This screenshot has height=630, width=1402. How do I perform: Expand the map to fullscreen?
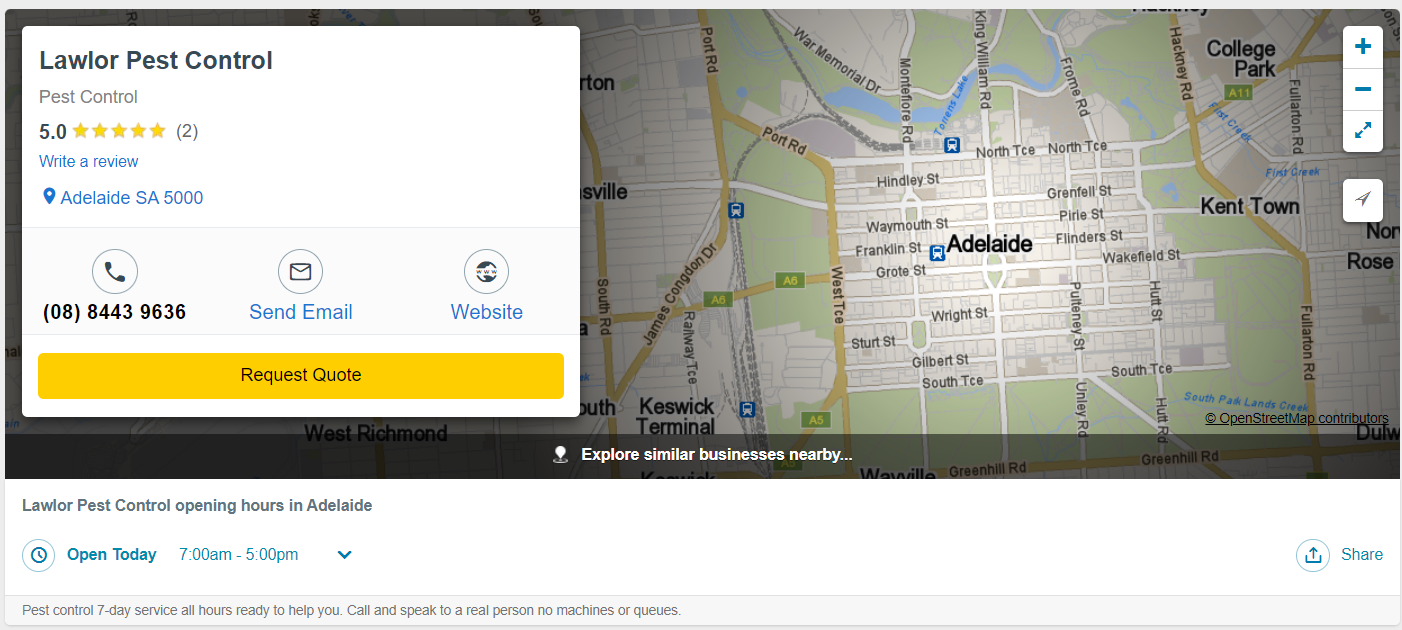point(1362,131)
